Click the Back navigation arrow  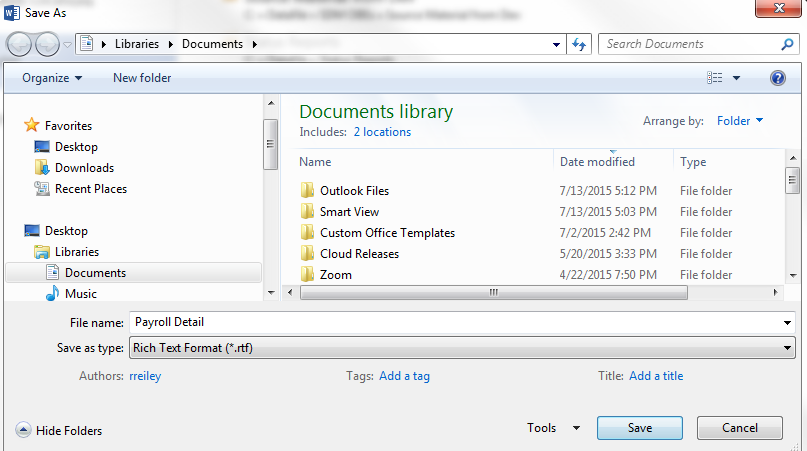[21, 44]
